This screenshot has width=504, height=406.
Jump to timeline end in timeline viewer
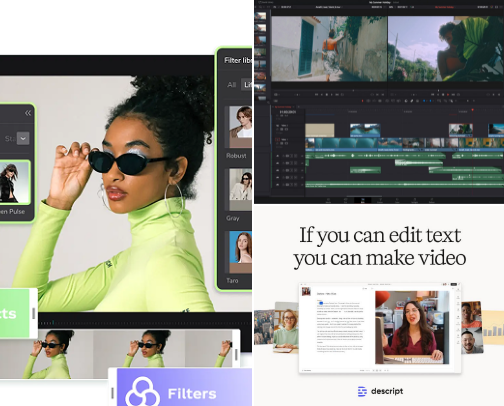click(x=453, y=94)
